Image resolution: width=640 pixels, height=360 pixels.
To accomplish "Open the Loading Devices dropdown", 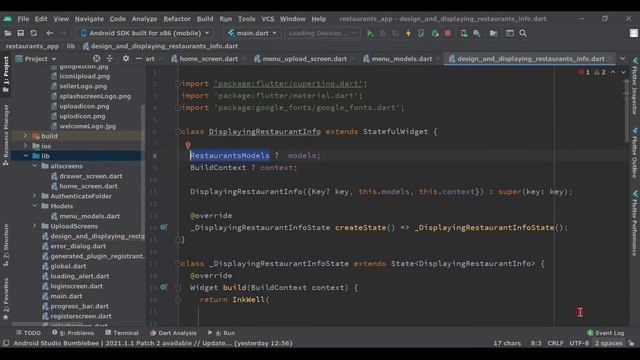I will pos(322,33).
